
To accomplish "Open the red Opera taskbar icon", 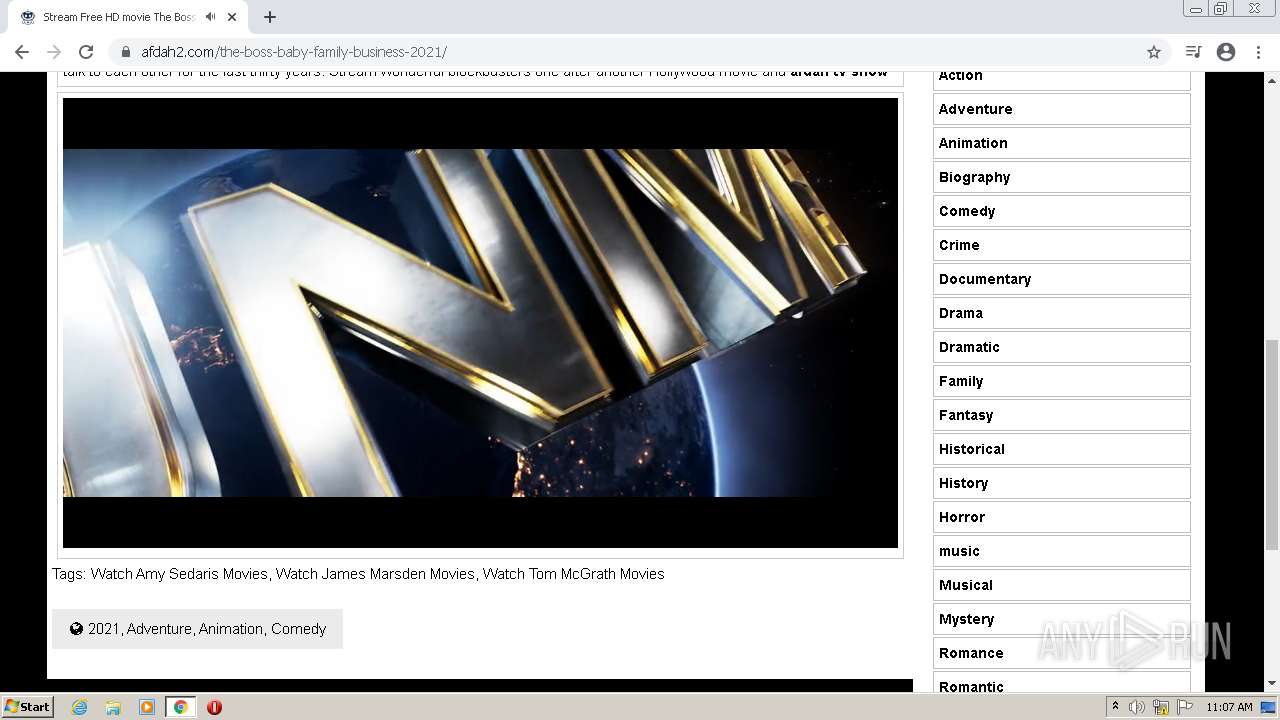I will point(214,707).
